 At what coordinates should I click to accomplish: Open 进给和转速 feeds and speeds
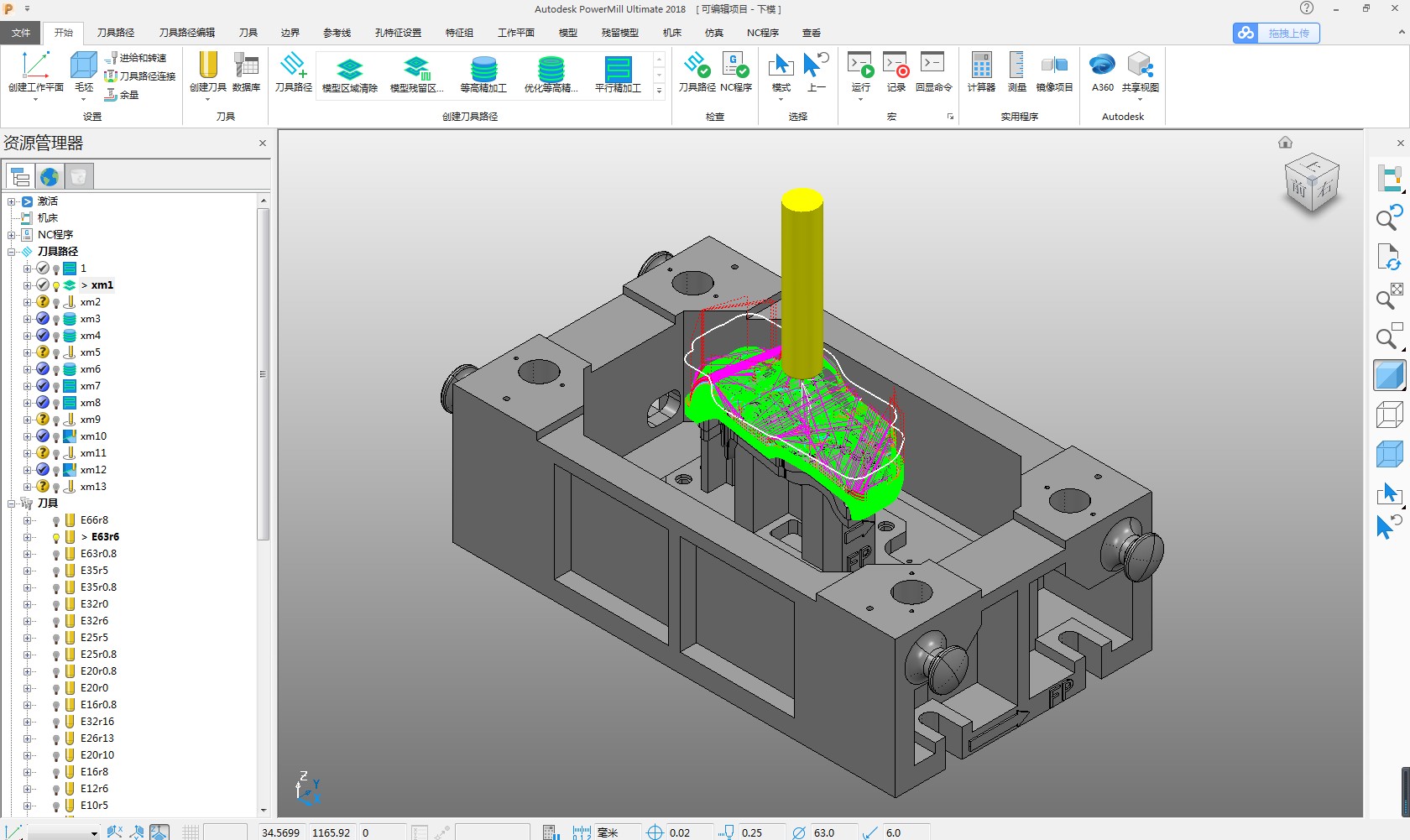[x=136, y=58]
